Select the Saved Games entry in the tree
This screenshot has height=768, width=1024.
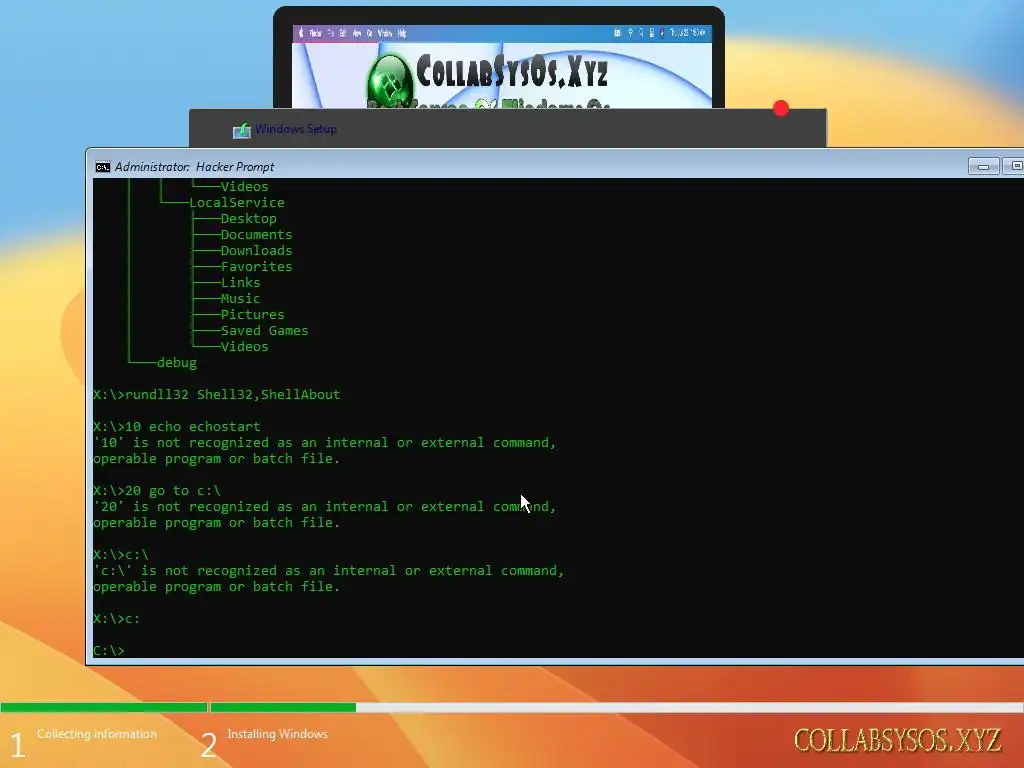click(x=264, y=330)
